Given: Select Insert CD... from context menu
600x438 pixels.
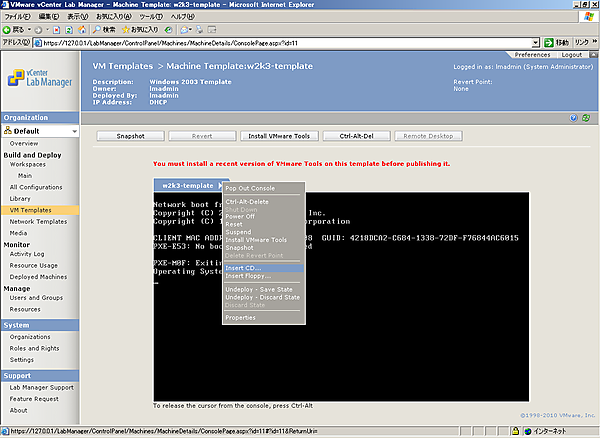Looking at the screenshot, I should pyautogui.click(x=243, y=268).
